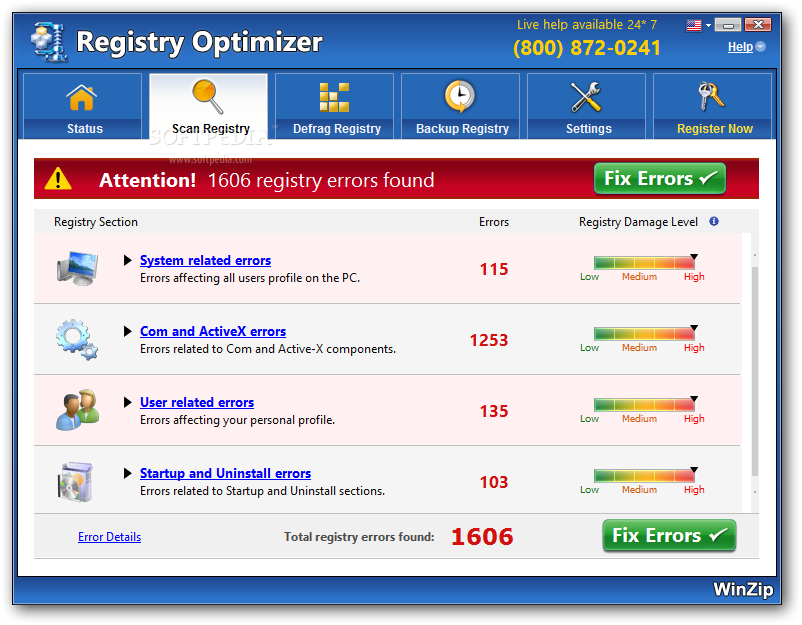This screenshot has height=625, width=802.
Task: Click the top Fix Errors button in red banner
Action: (660, 178)
